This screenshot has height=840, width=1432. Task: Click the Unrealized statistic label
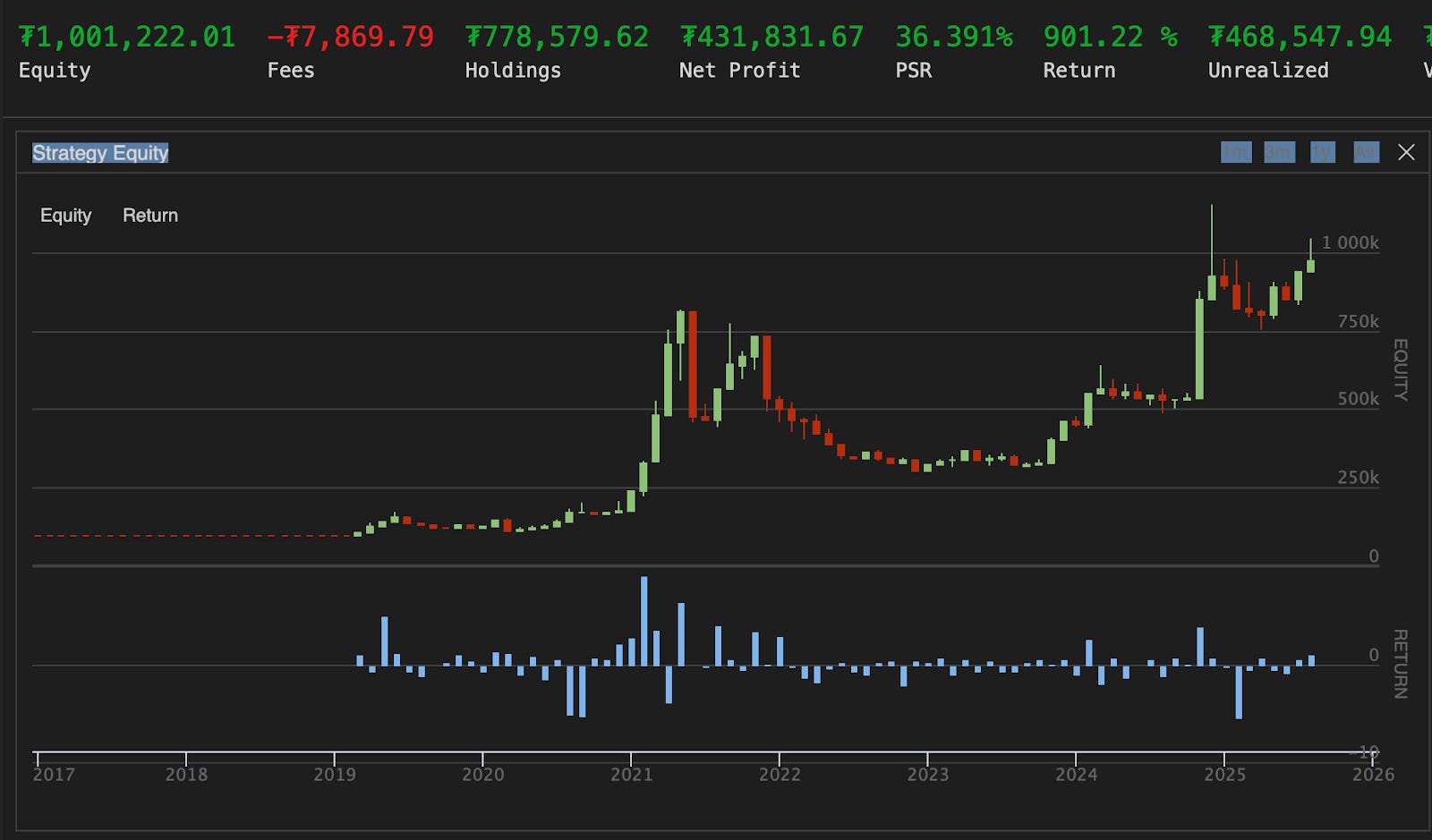tap(1268, 71)
